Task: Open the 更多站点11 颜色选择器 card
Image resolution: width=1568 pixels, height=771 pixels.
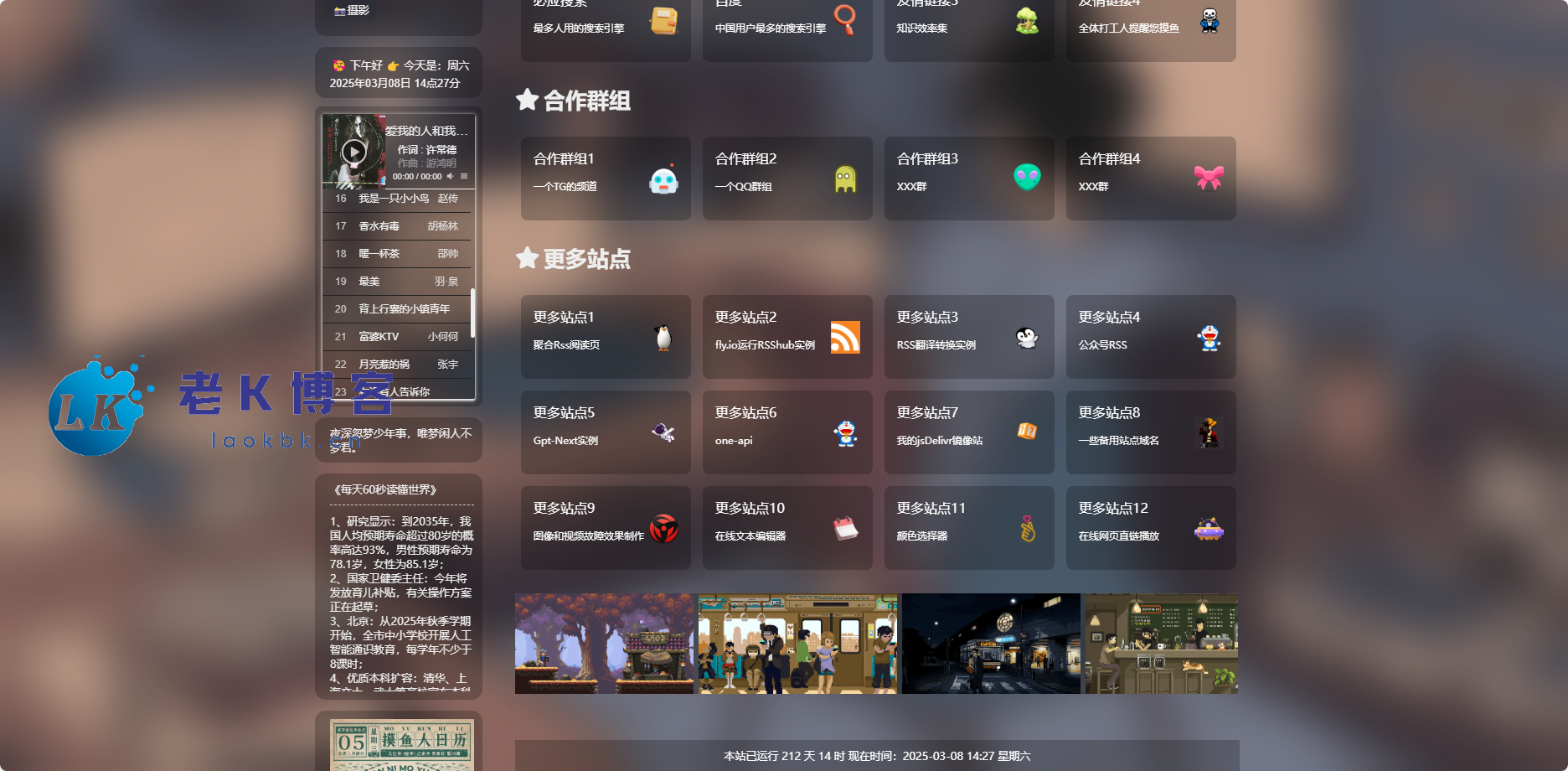Action: tap(968, 527)
